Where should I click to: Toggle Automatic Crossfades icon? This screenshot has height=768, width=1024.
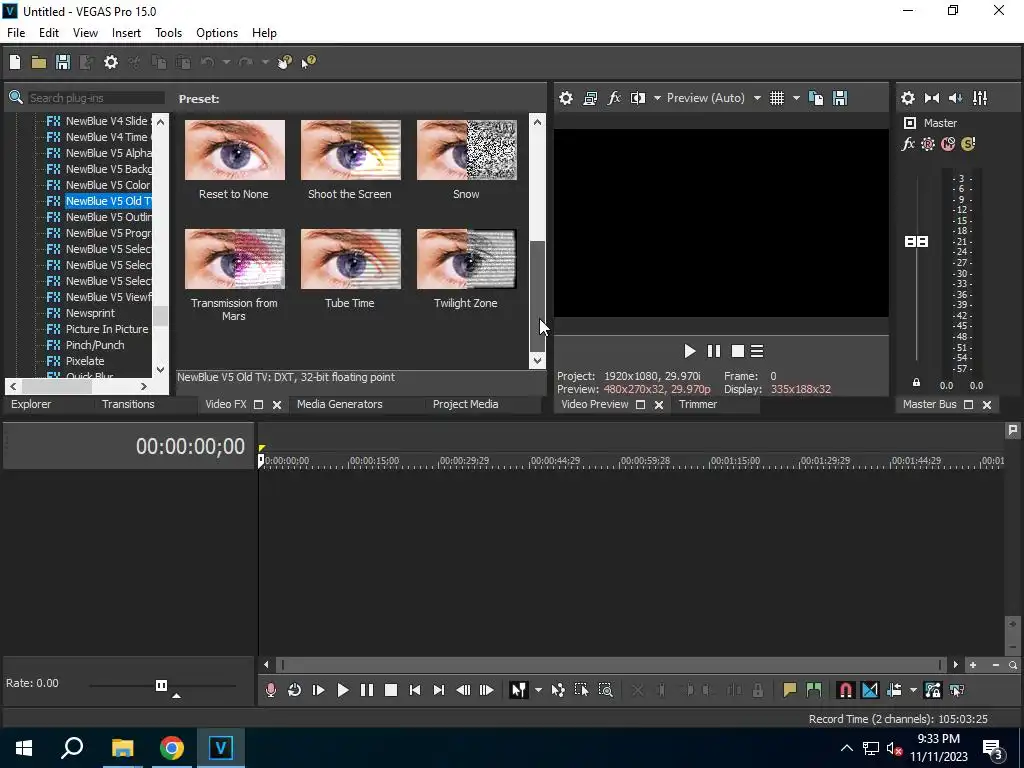pos(870,690)
